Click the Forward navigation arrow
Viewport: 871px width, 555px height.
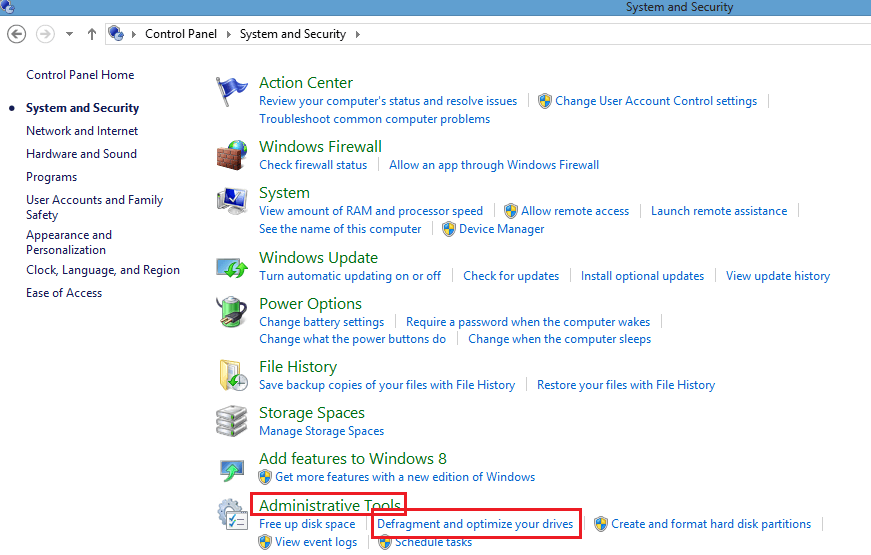click(x=46, y=34)
